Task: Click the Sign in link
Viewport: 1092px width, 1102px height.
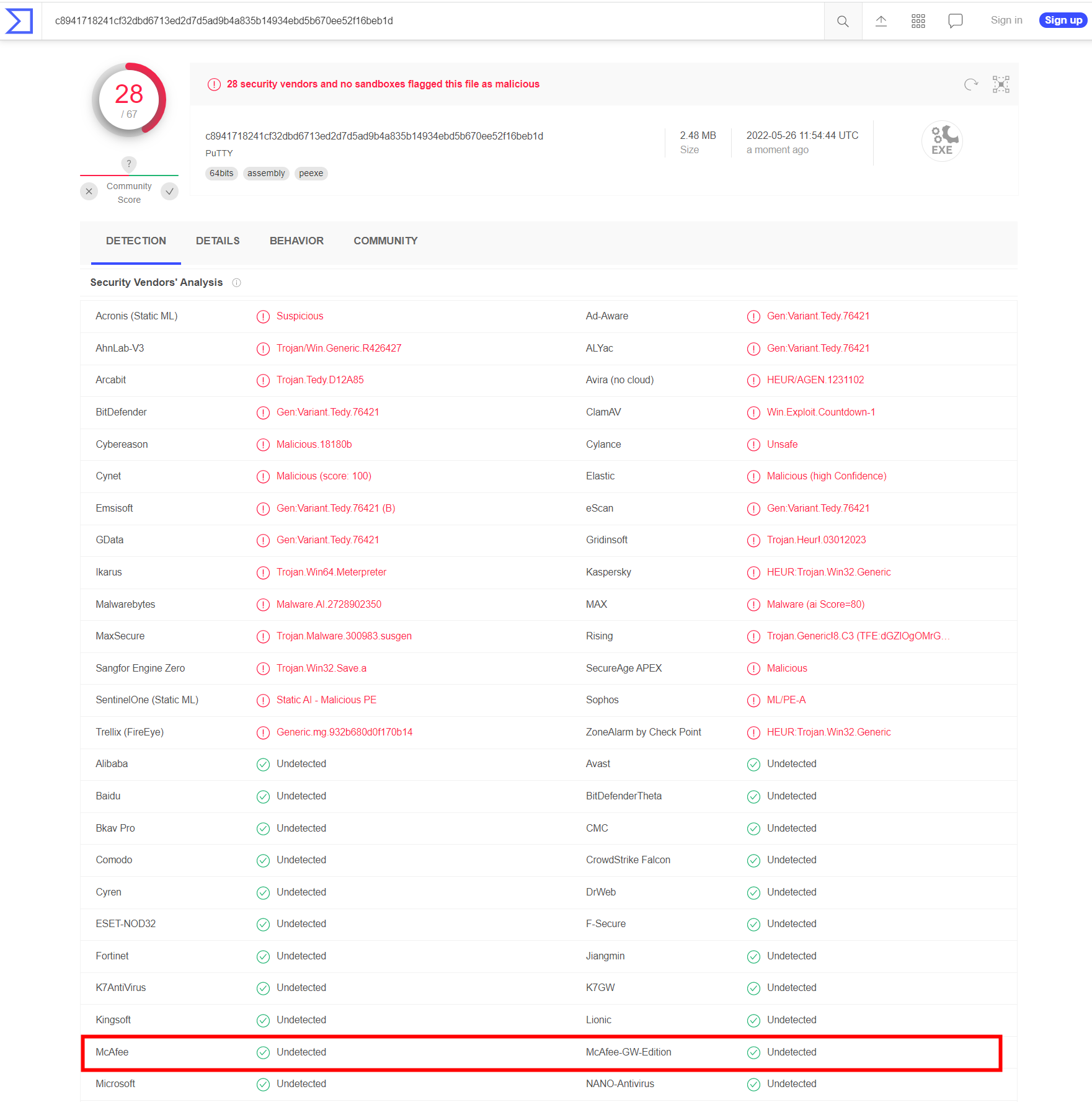Action: [x=1006, y=20]
